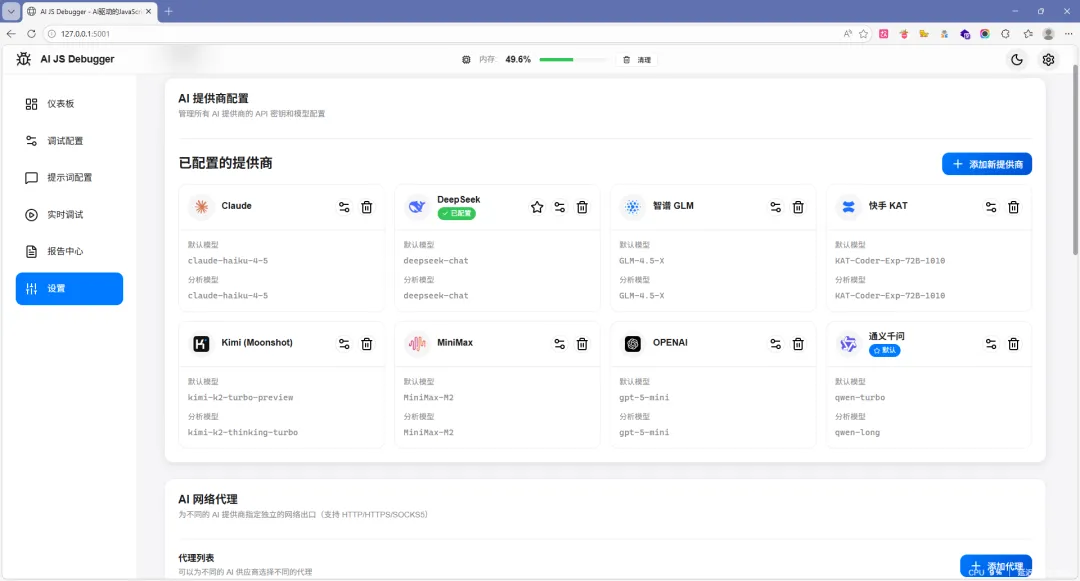Delete the MiniMax provider
This screenshot has height=581, width=1080.
[582, 344]
